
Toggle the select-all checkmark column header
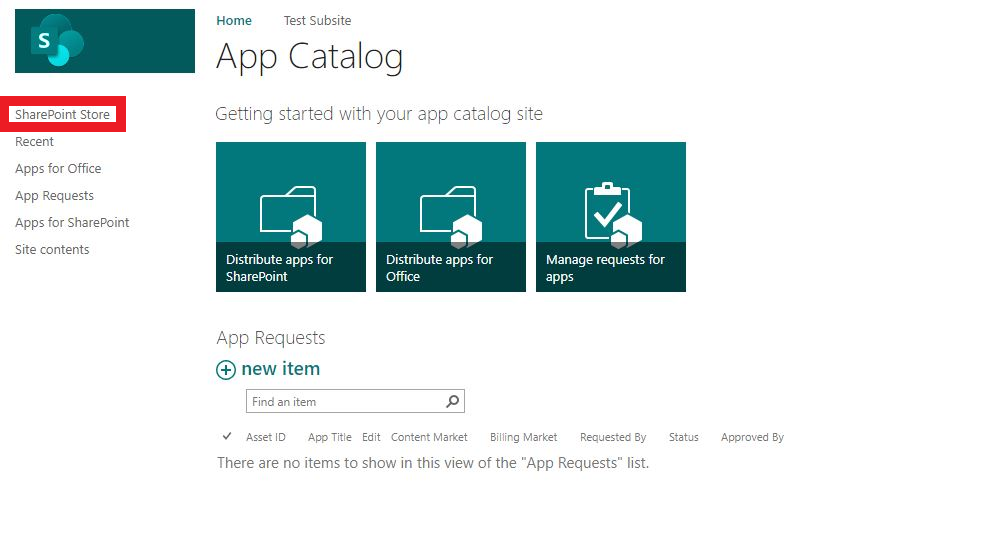(x=227, y=437)
